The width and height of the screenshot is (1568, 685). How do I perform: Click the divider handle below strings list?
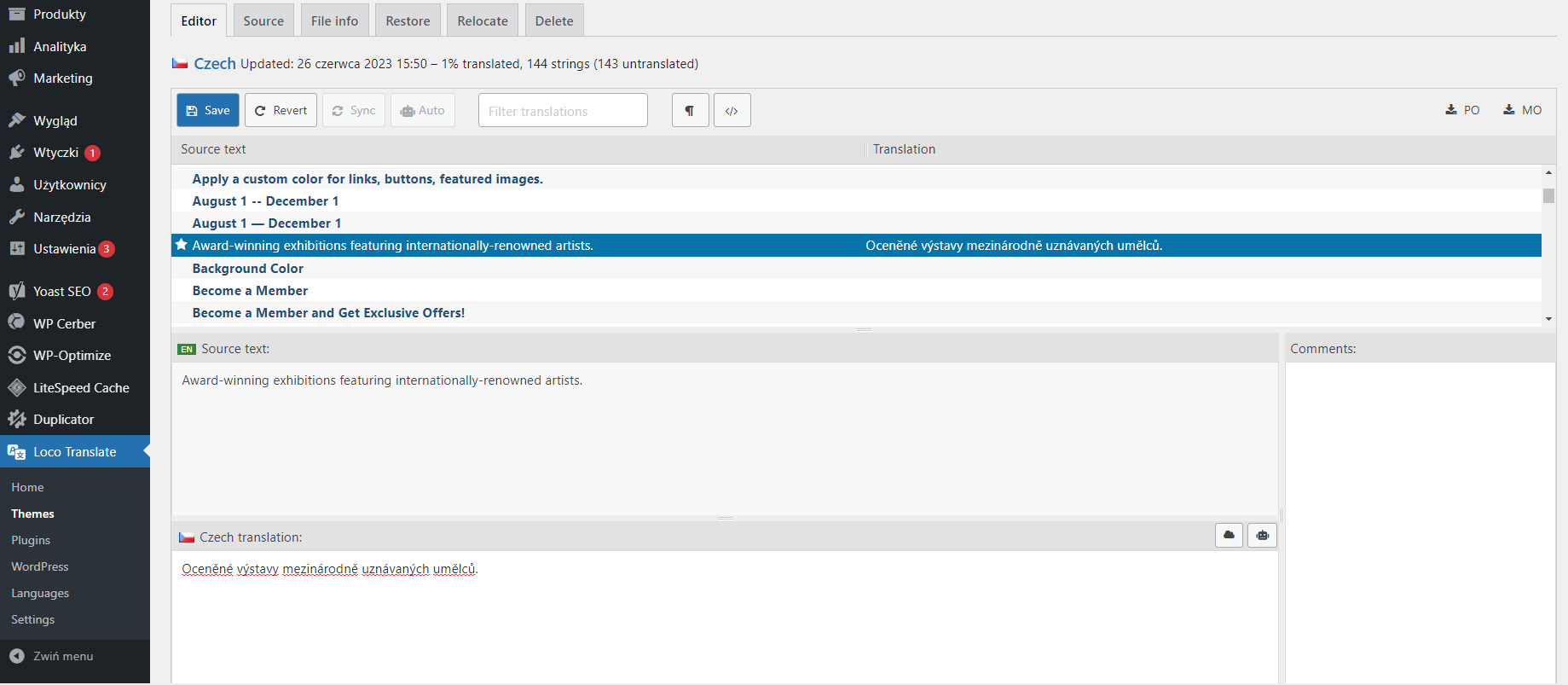[864, 329]
